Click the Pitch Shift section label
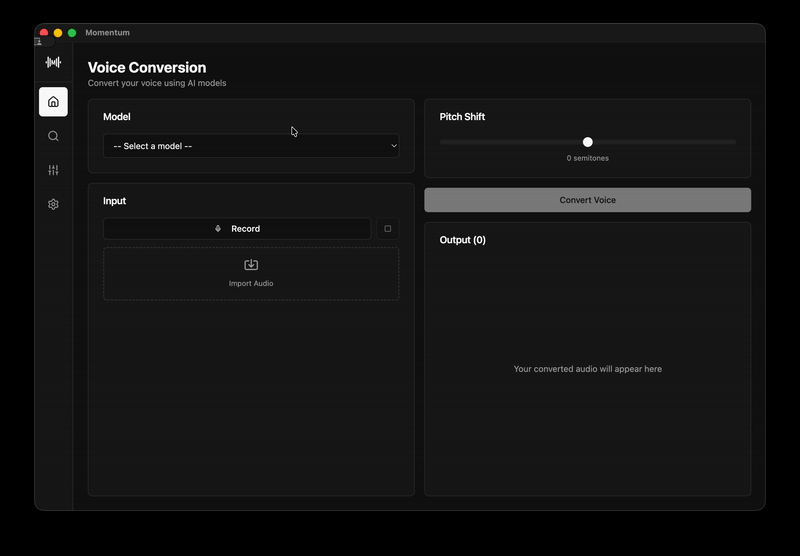This screenshot has height=556, width=800. click(462, 117)
